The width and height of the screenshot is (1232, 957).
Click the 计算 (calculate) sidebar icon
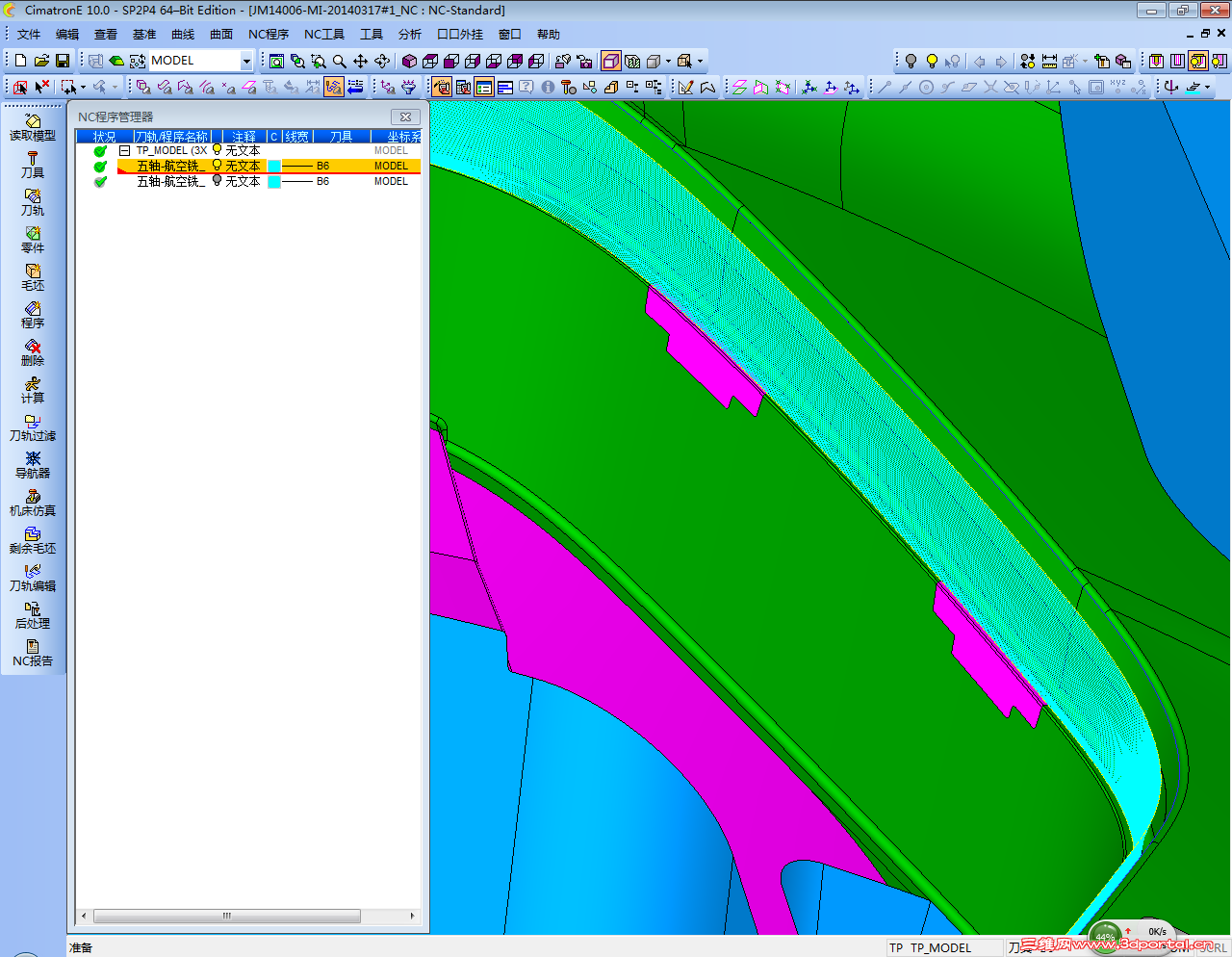(x=33, y=391)
